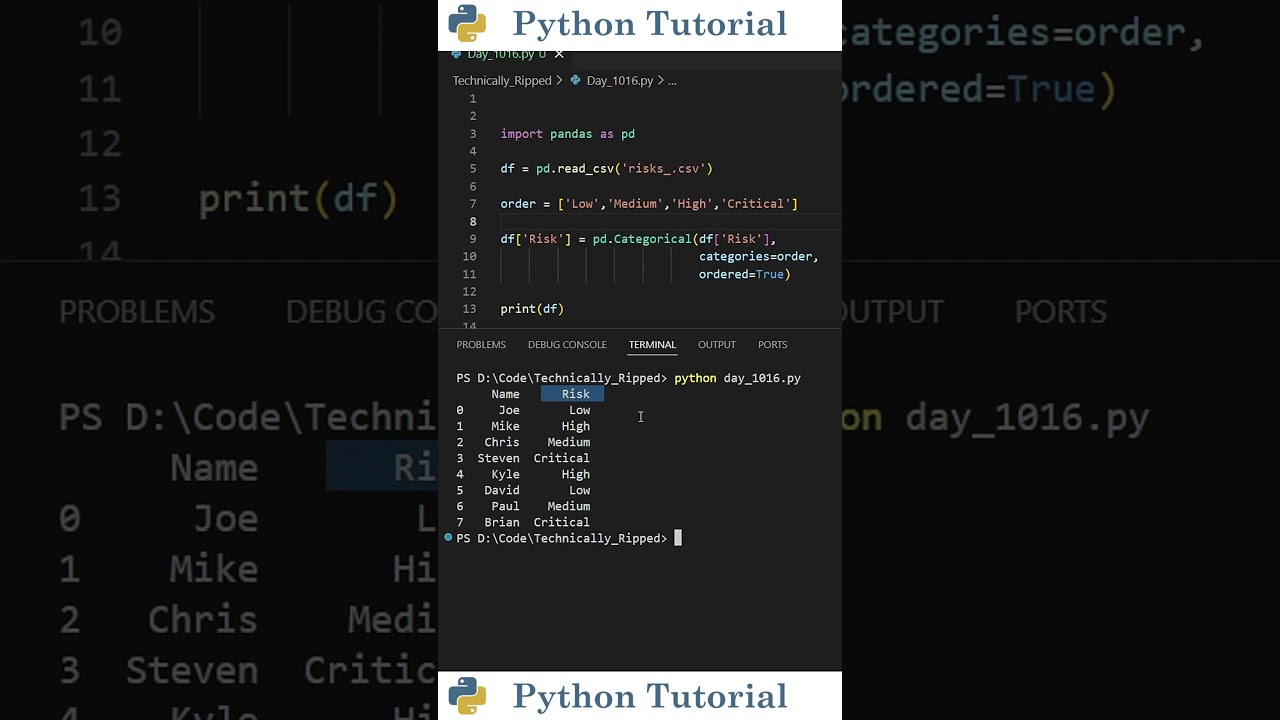Image resolution: width=1280 pixels, height=720 pixels.
Task: Close the Day_1016.py editor tab
Action: click(559, 54)
